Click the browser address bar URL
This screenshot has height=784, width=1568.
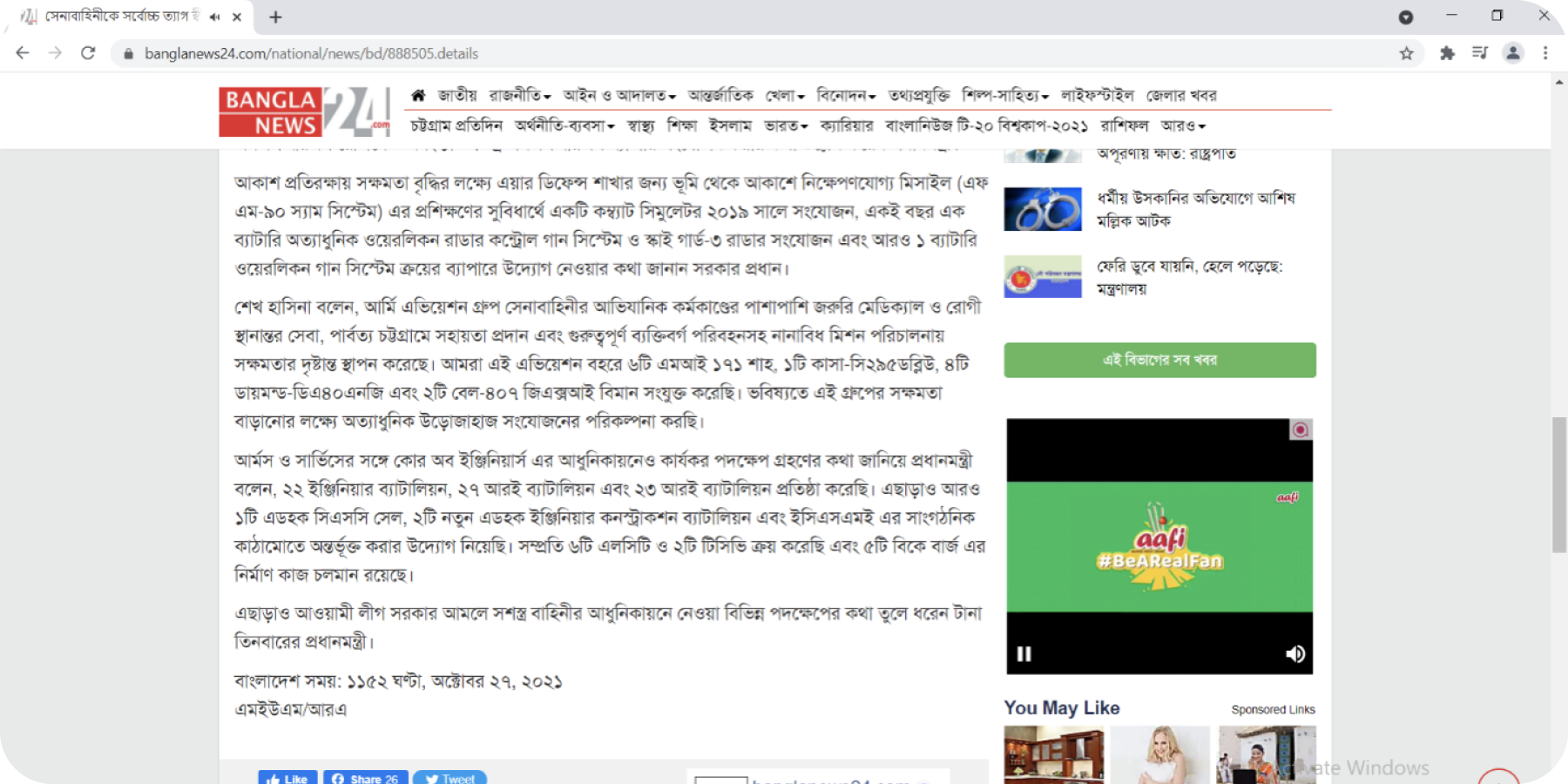pos(311,53)
